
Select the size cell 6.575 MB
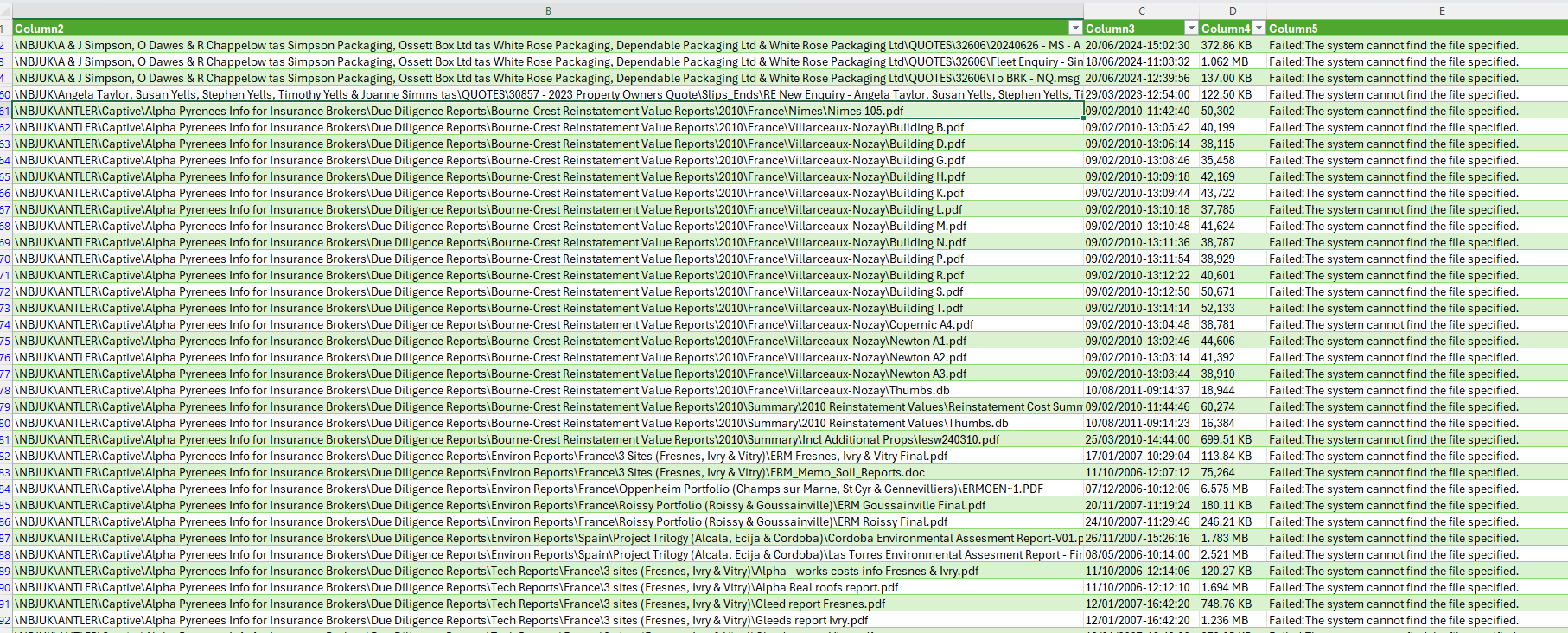click(x=1233, y=489)
